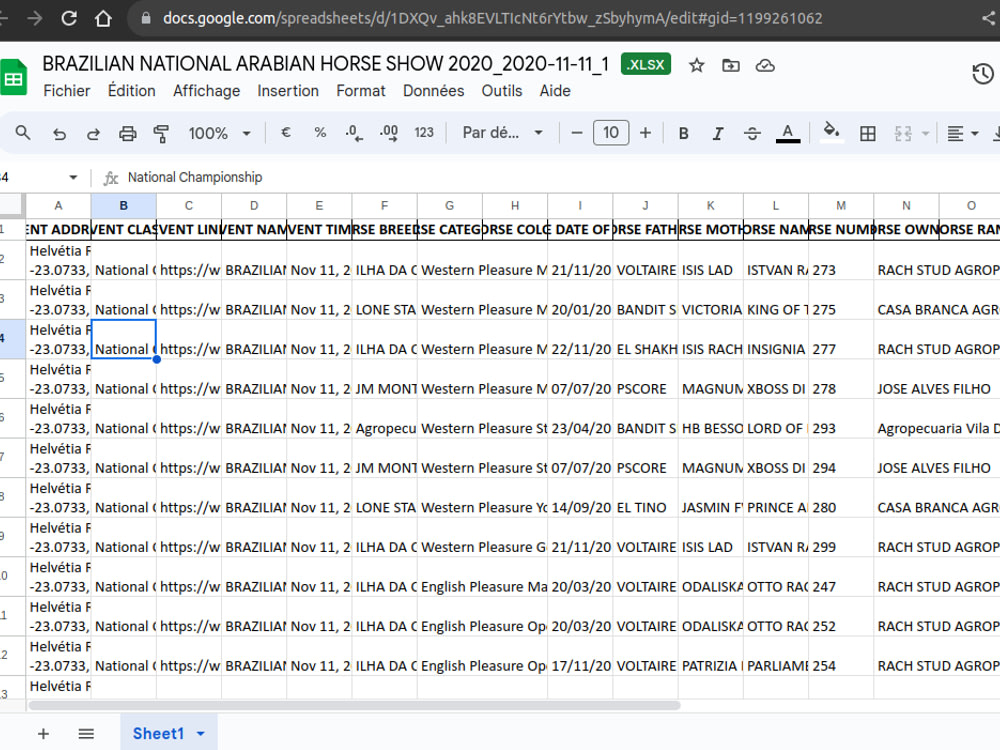Click the font size field showing 10

point(611,133)
